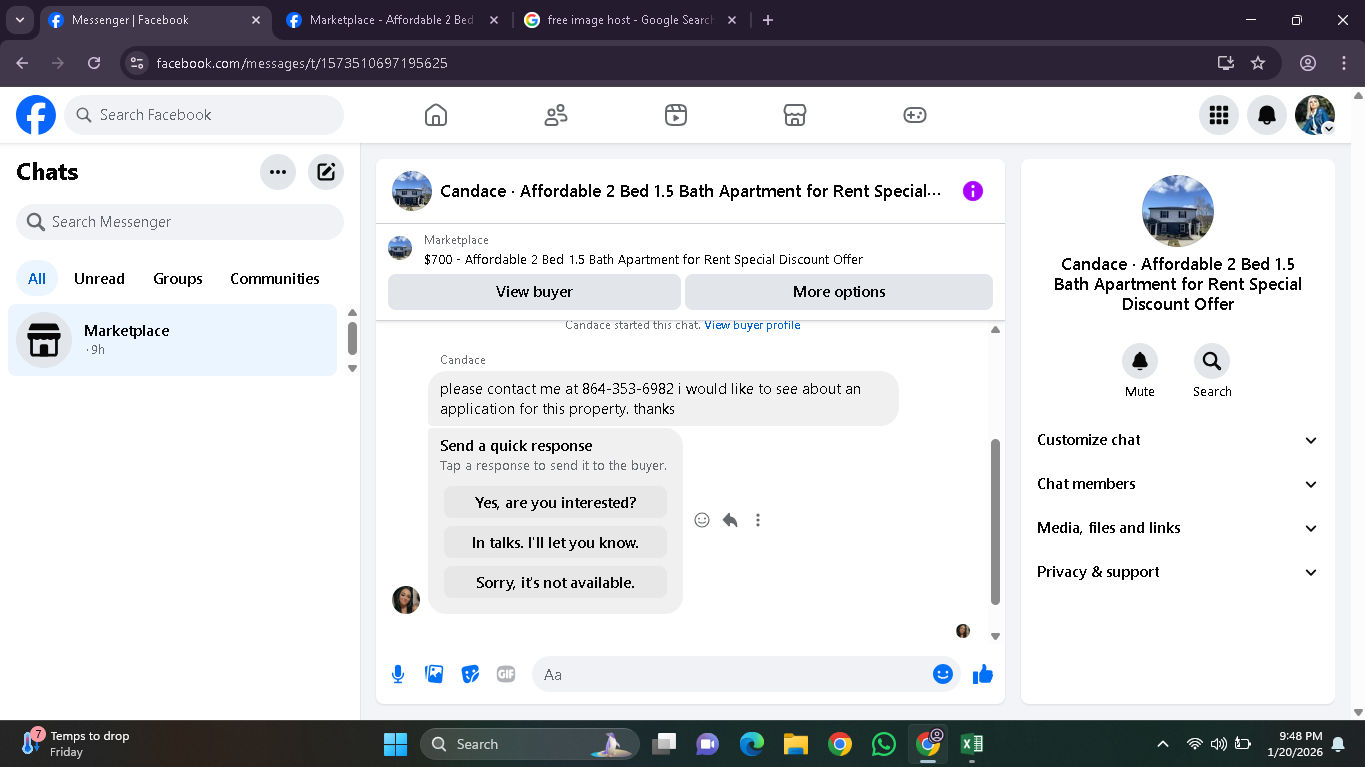
Task: Click the Chrome address bar URL
Action: [x=302, y=63]
